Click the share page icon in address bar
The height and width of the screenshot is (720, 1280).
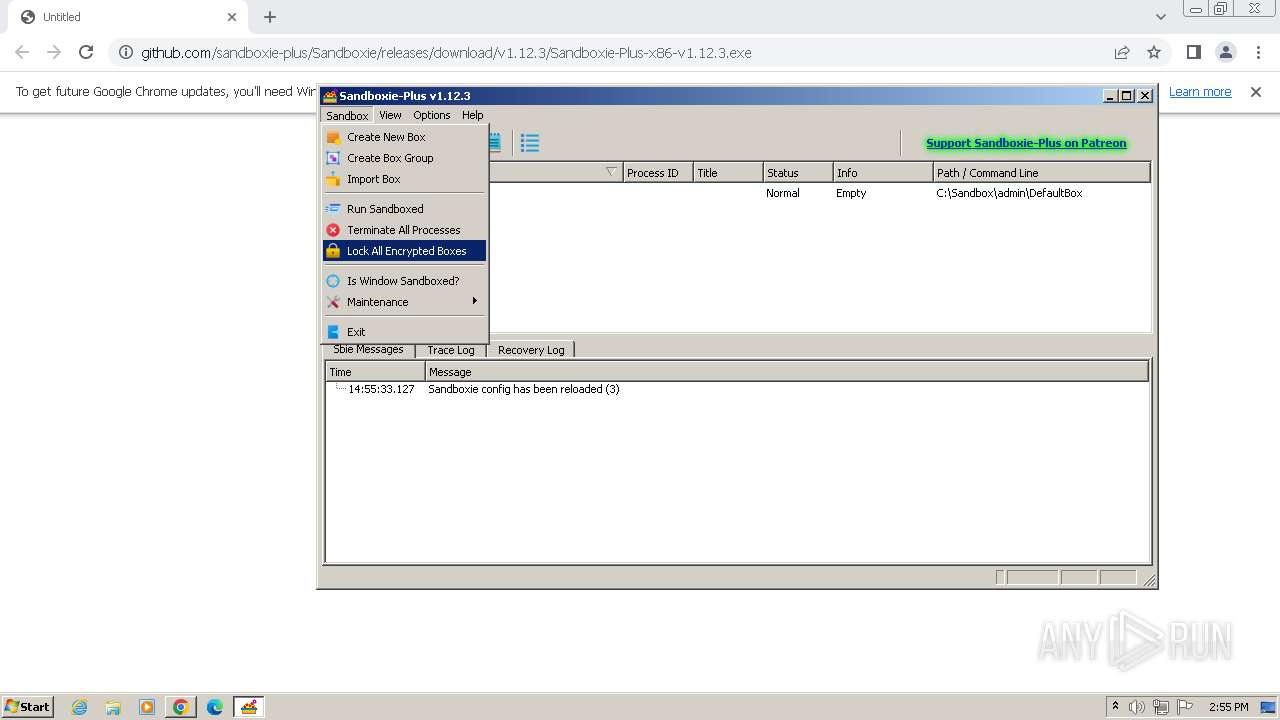coord(1122,52)
